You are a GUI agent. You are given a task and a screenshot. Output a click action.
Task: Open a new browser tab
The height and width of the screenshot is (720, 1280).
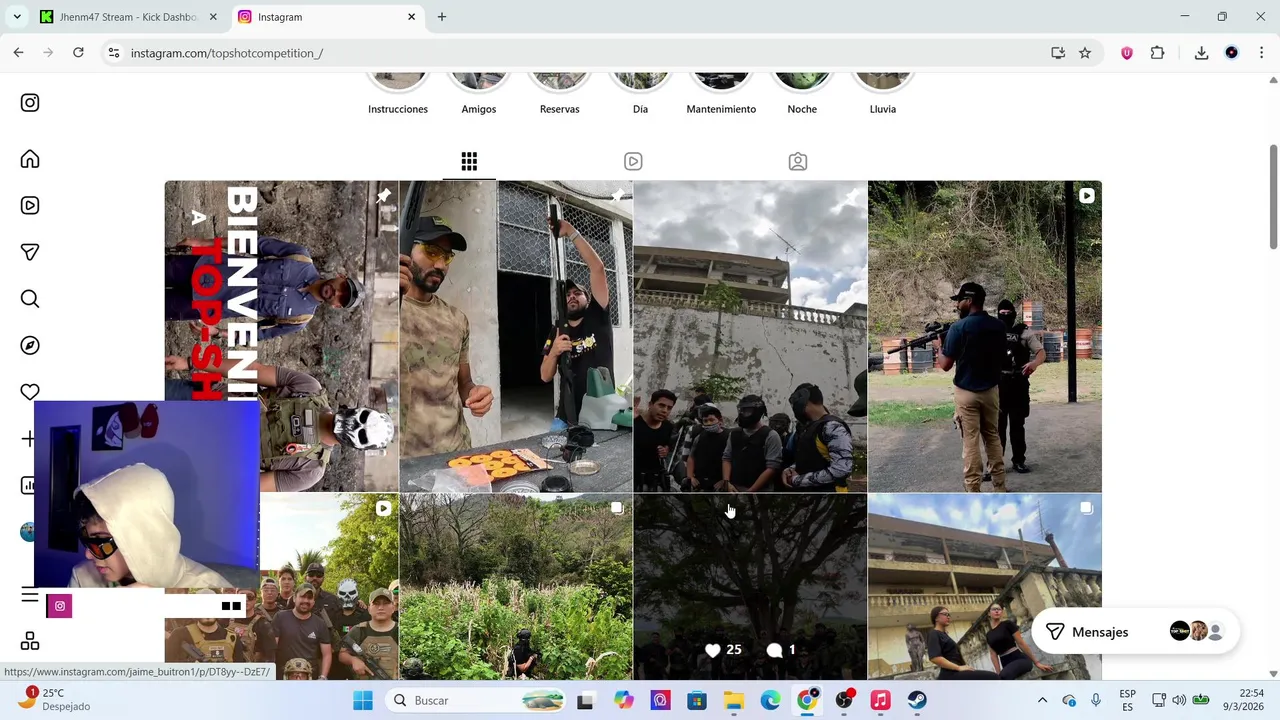coord(442,17)
